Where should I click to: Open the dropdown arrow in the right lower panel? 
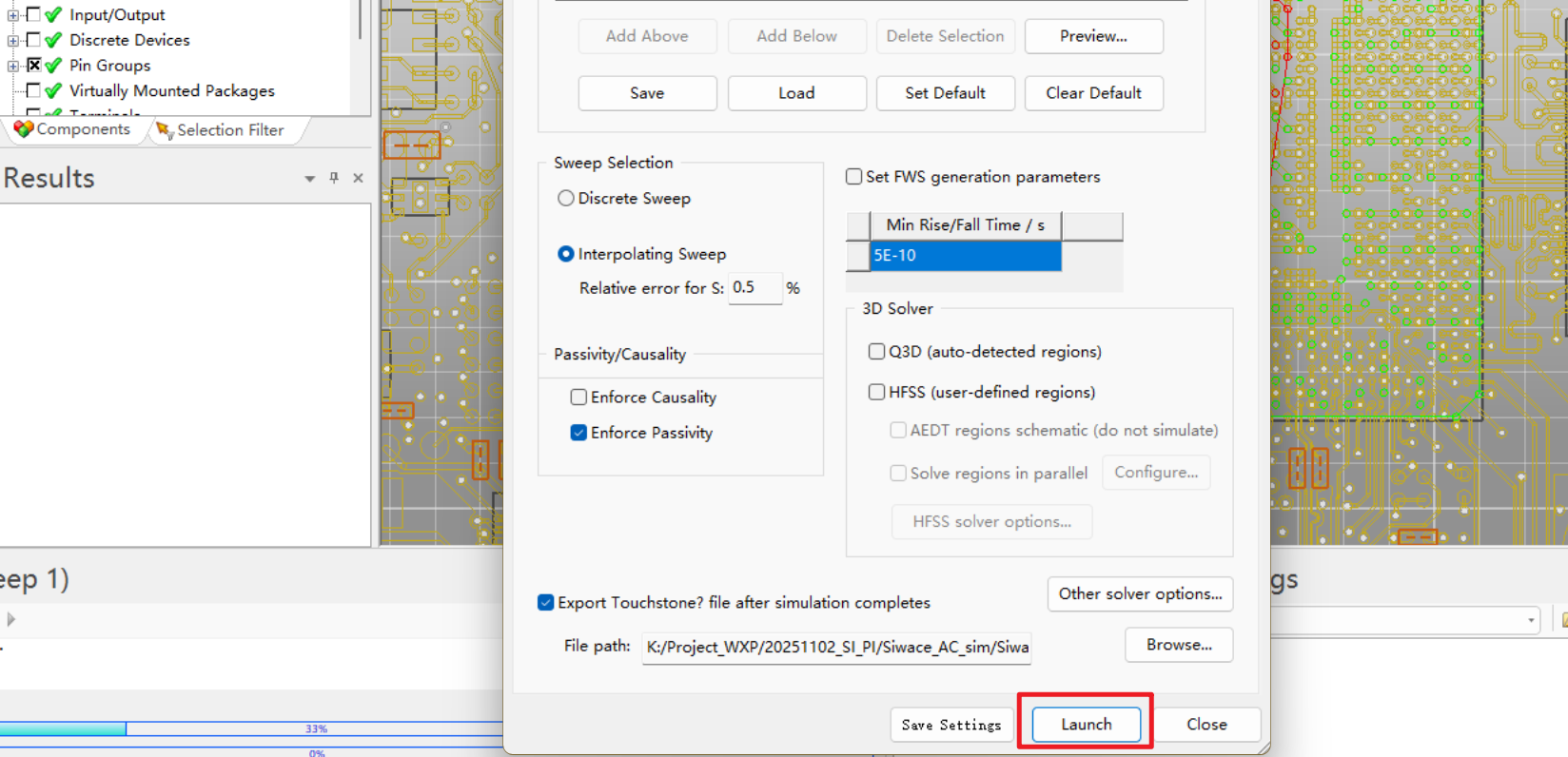pos(1531,620)
